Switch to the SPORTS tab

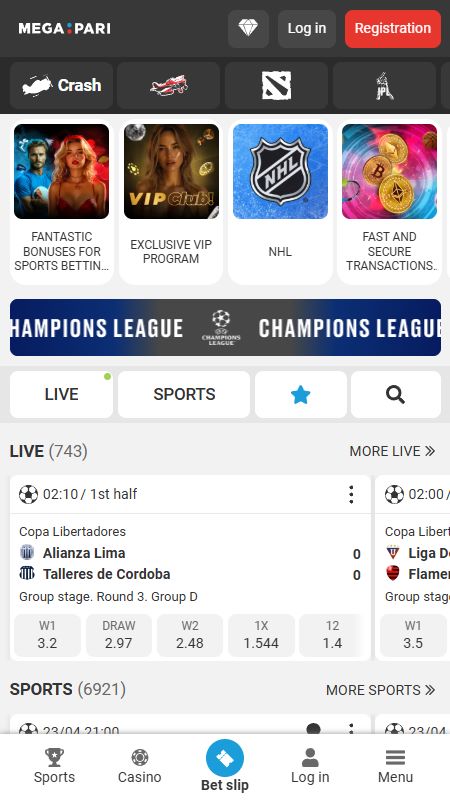click(184, 394)
